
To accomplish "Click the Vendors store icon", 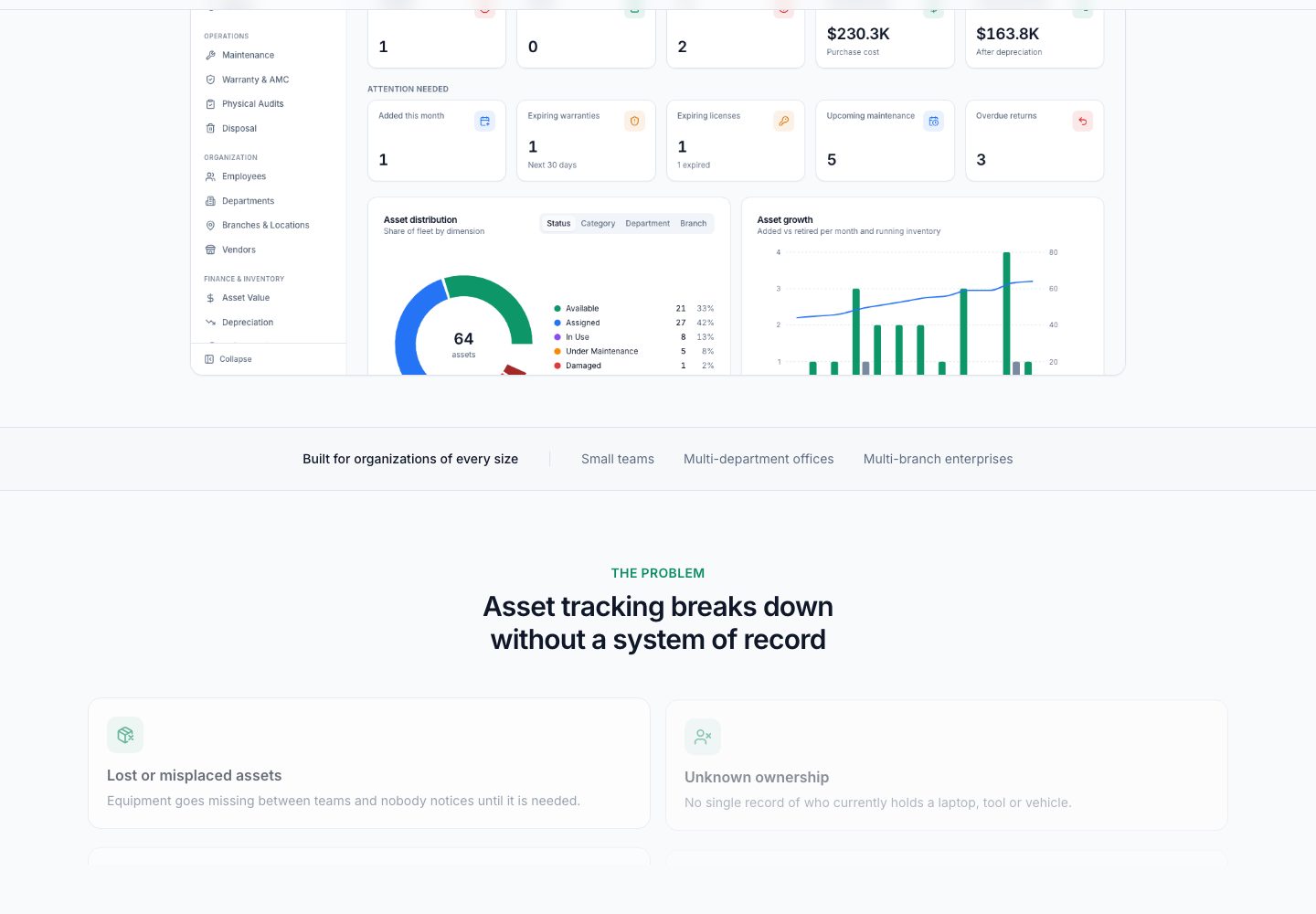I will [x=210, y=250].
